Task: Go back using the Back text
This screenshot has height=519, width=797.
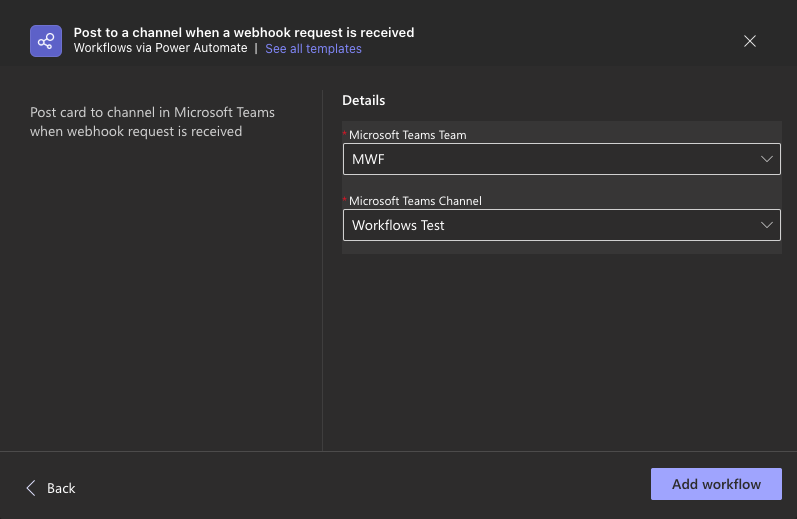Action: pyautogui.click(x=61, y=488)
